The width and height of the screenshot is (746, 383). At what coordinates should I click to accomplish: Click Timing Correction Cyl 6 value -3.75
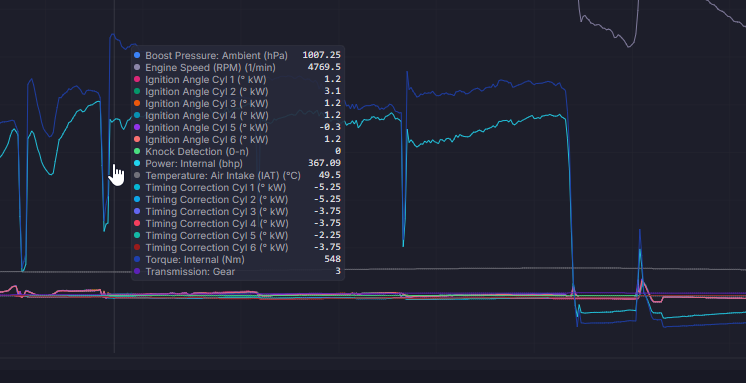pos(327,247)
